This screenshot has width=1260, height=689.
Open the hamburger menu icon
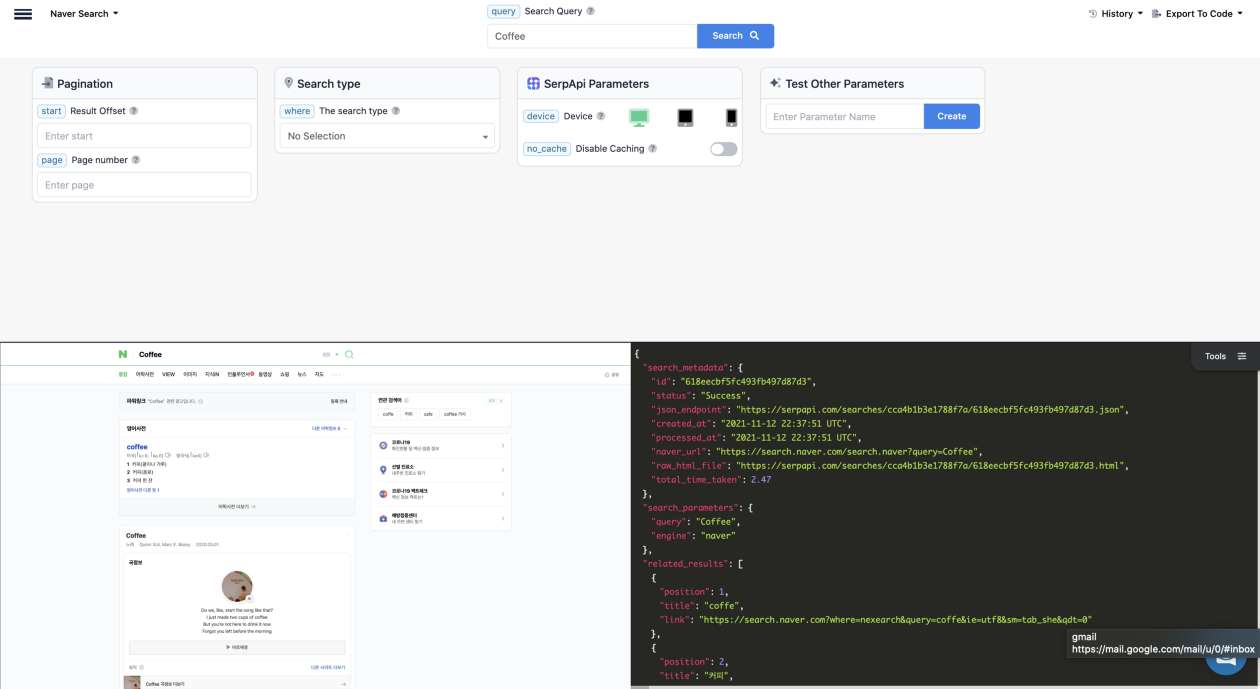(22, 14)
